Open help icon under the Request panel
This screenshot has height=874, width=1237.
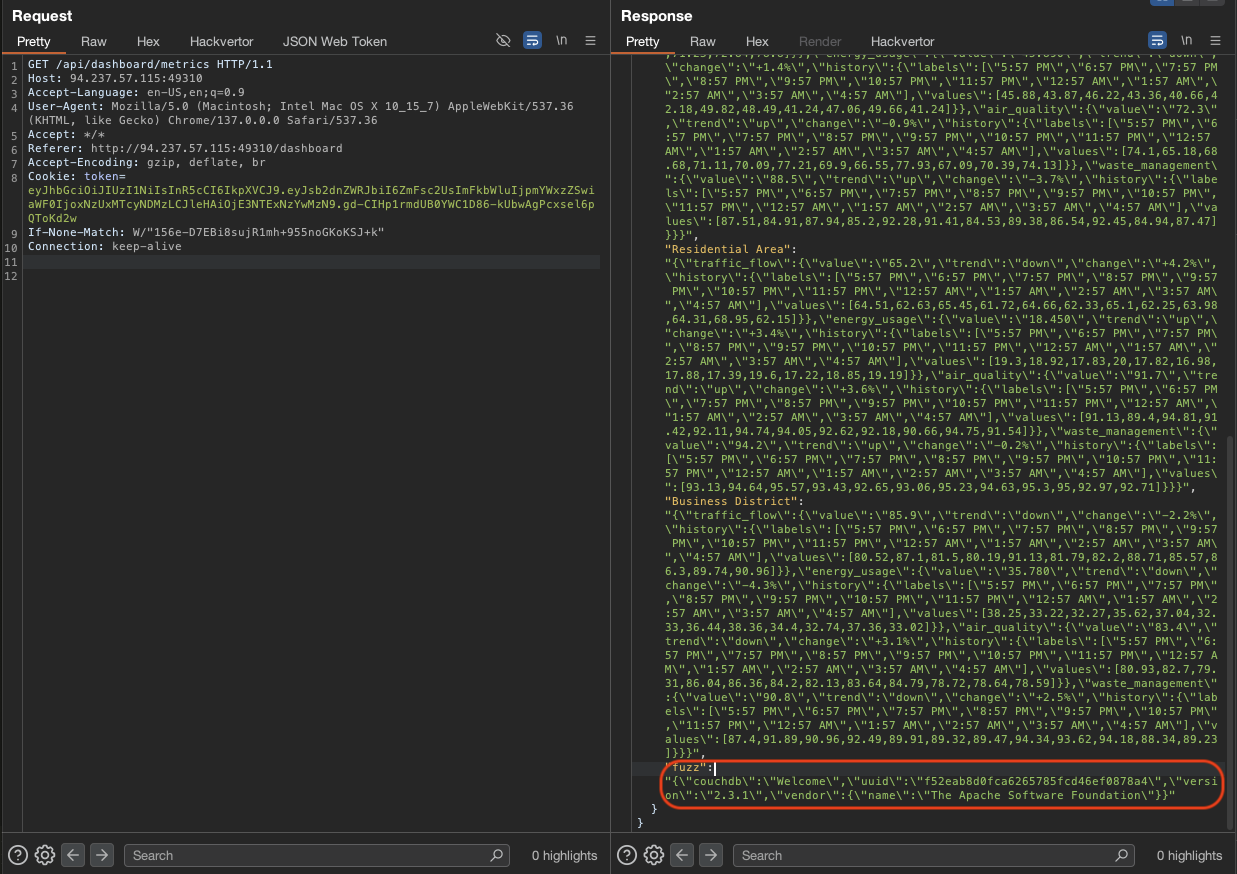[17, 855]
